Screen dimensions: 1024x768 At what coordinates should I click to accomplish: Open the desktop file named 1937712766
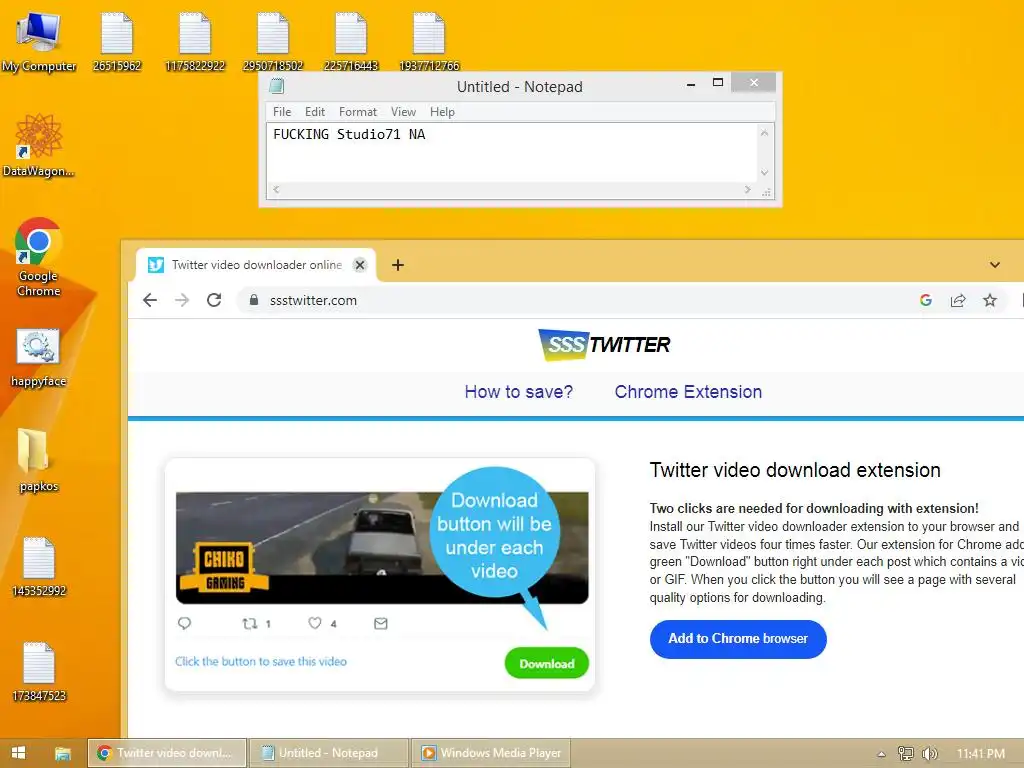(429, 41)
